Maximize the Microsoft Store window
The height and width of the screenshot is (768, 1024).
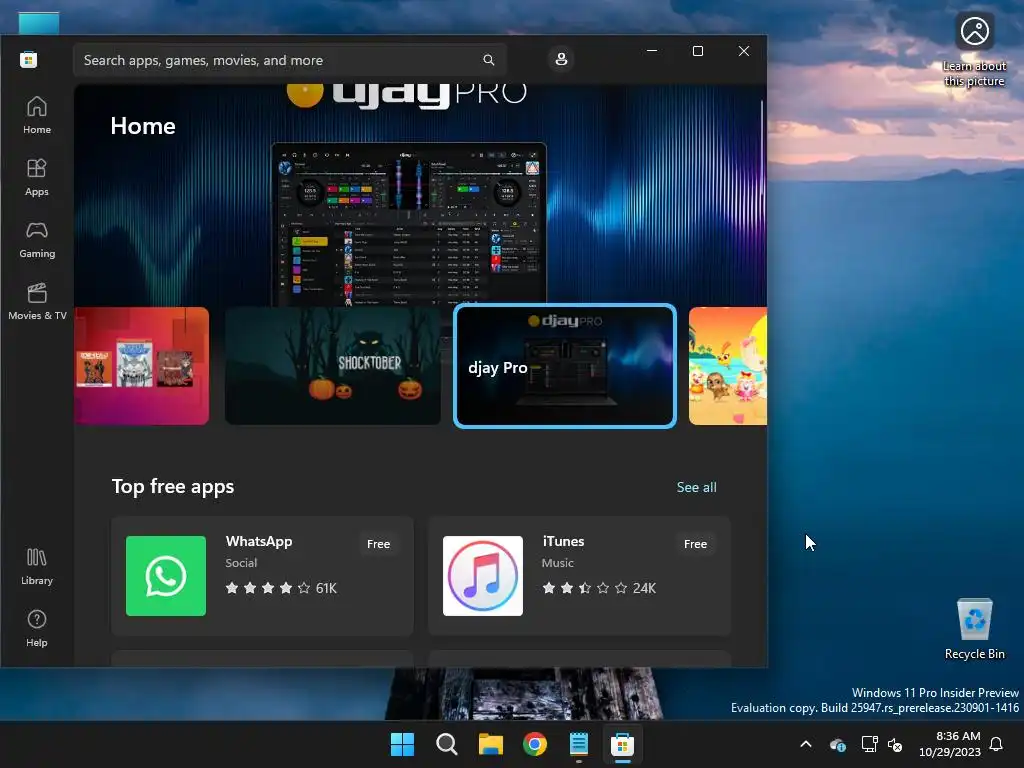pos(697,51)
